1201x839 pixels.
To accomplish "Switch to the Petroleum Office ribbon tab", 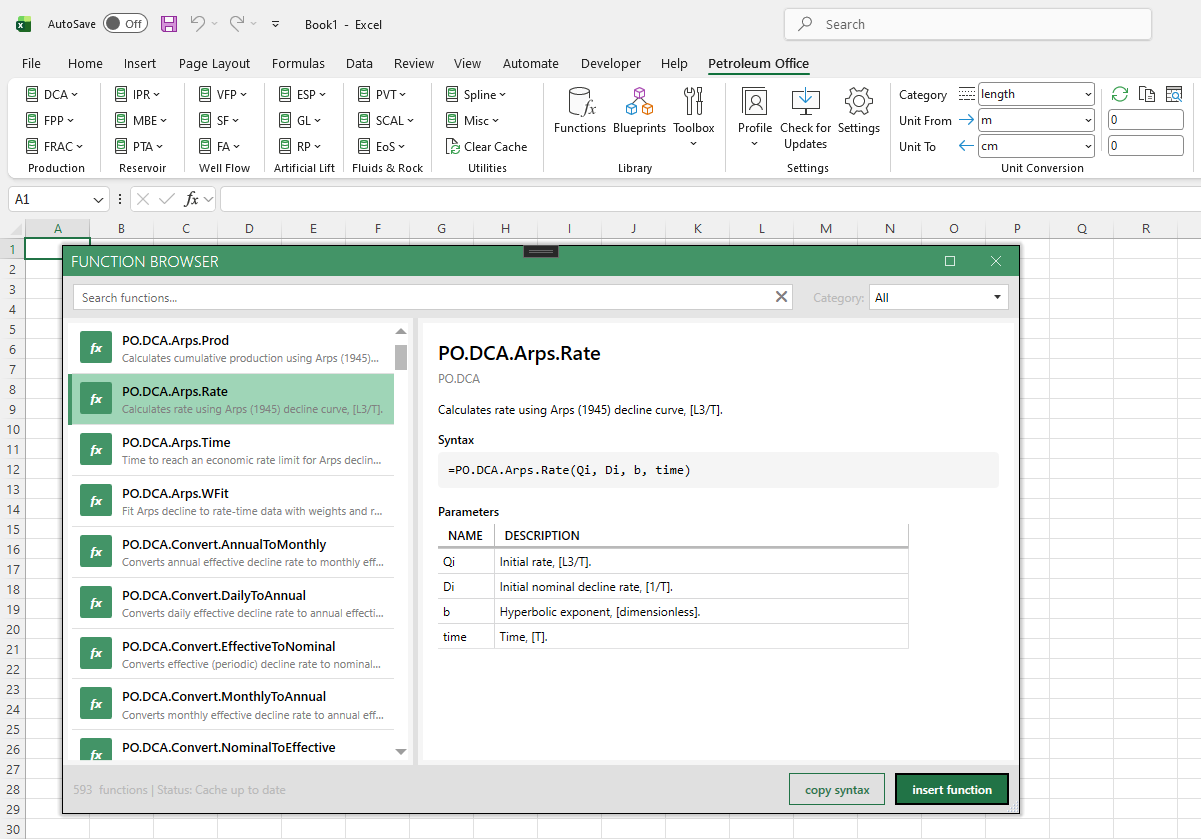I will (758, 63).
